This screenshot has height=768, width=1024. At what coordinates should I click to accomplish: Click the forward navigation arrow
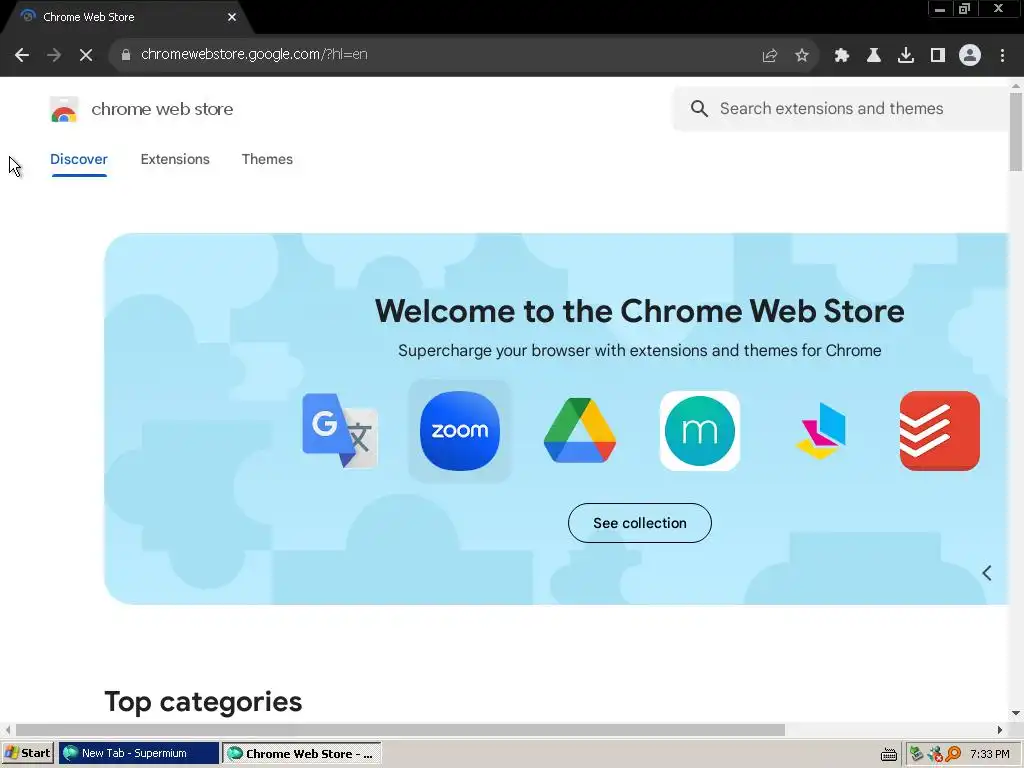tap(54, 55)
